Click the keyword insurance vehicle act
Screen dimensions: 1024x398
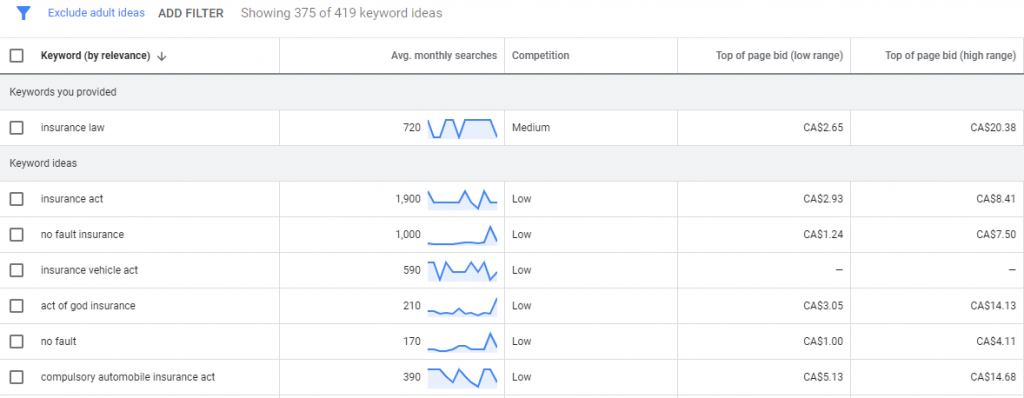point(89,270)
